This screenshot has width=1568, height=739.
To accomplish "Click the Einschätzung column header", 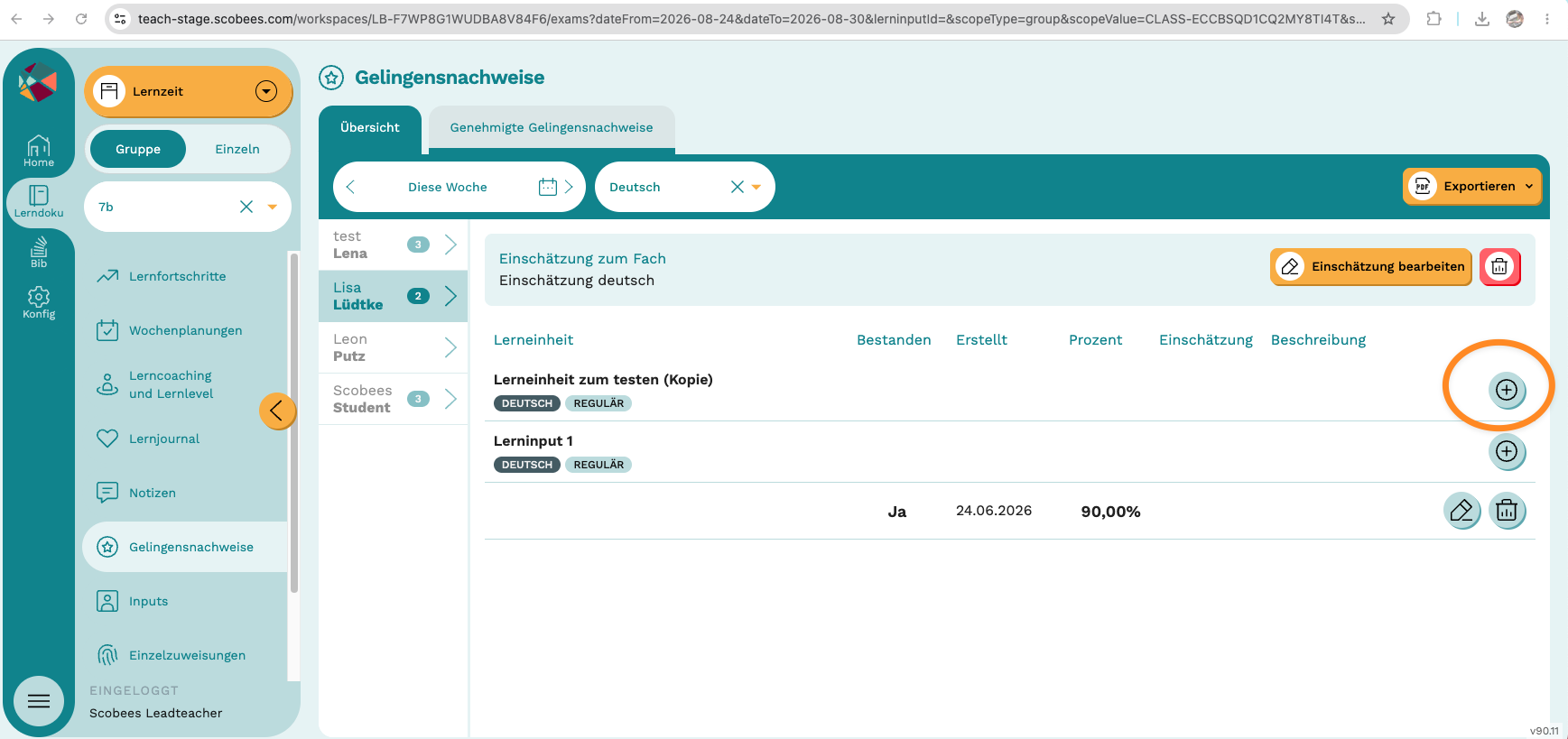I will click(x=1206, y=340).
